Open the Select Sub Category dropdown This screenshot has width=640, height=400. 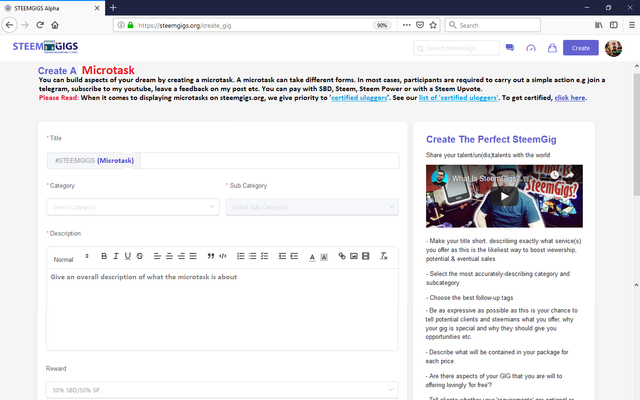312,207
